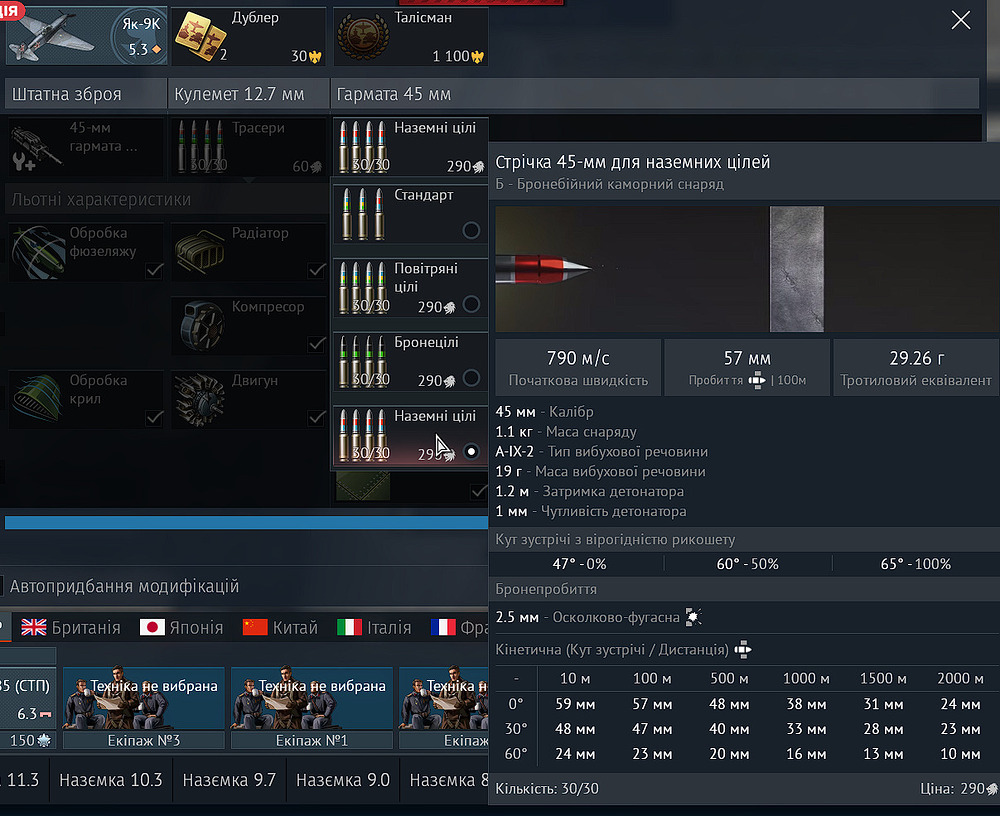
Task: Select the Наземні цілі radio button in list
Action: 471,452
